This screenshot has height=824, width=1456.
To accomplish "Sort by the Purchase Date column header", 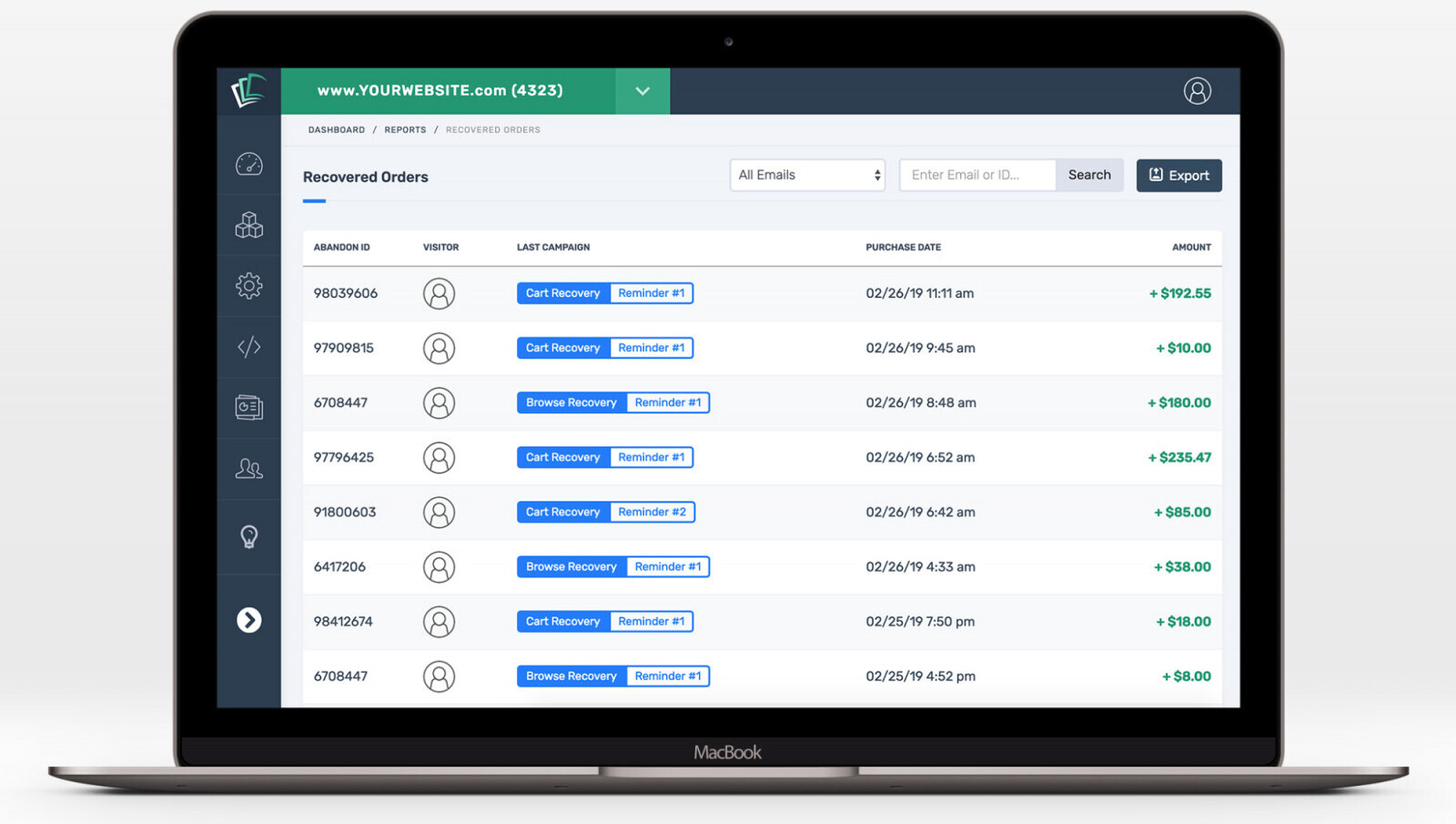I will pos(903,248).
